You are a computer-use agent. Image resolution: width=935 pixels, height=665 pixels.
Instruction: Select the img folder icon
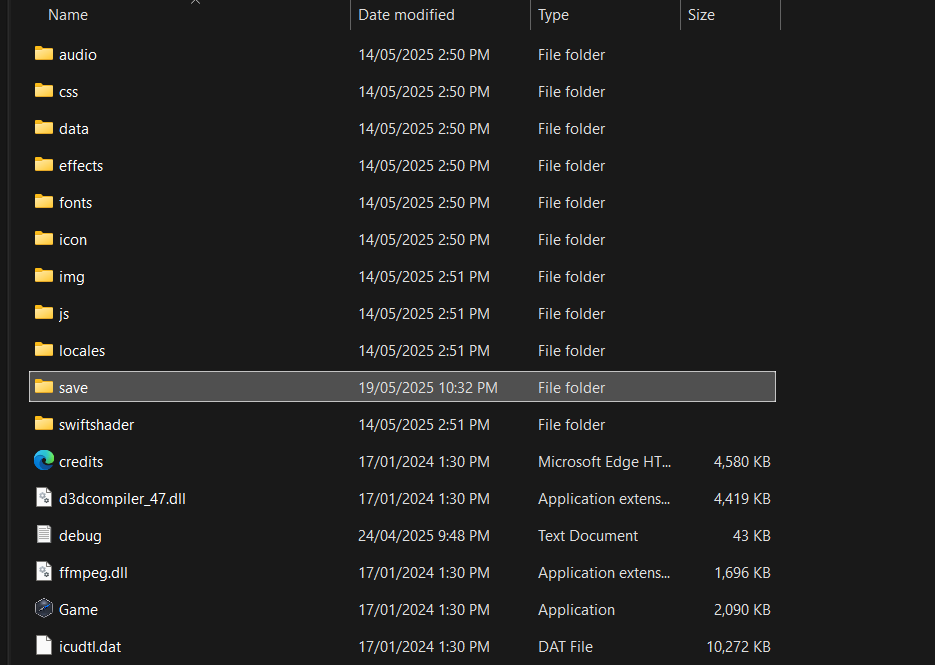(44, 276)
